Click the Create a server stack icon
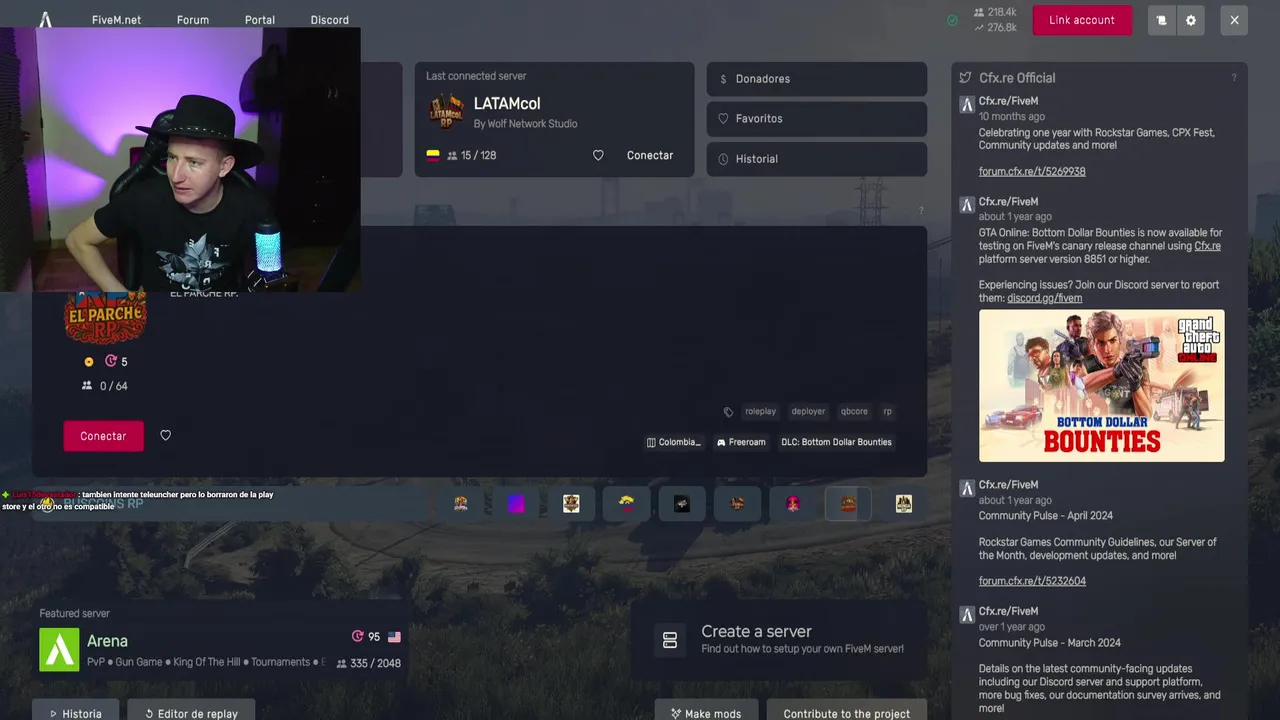1280x720 pixels. pos(670,640)
